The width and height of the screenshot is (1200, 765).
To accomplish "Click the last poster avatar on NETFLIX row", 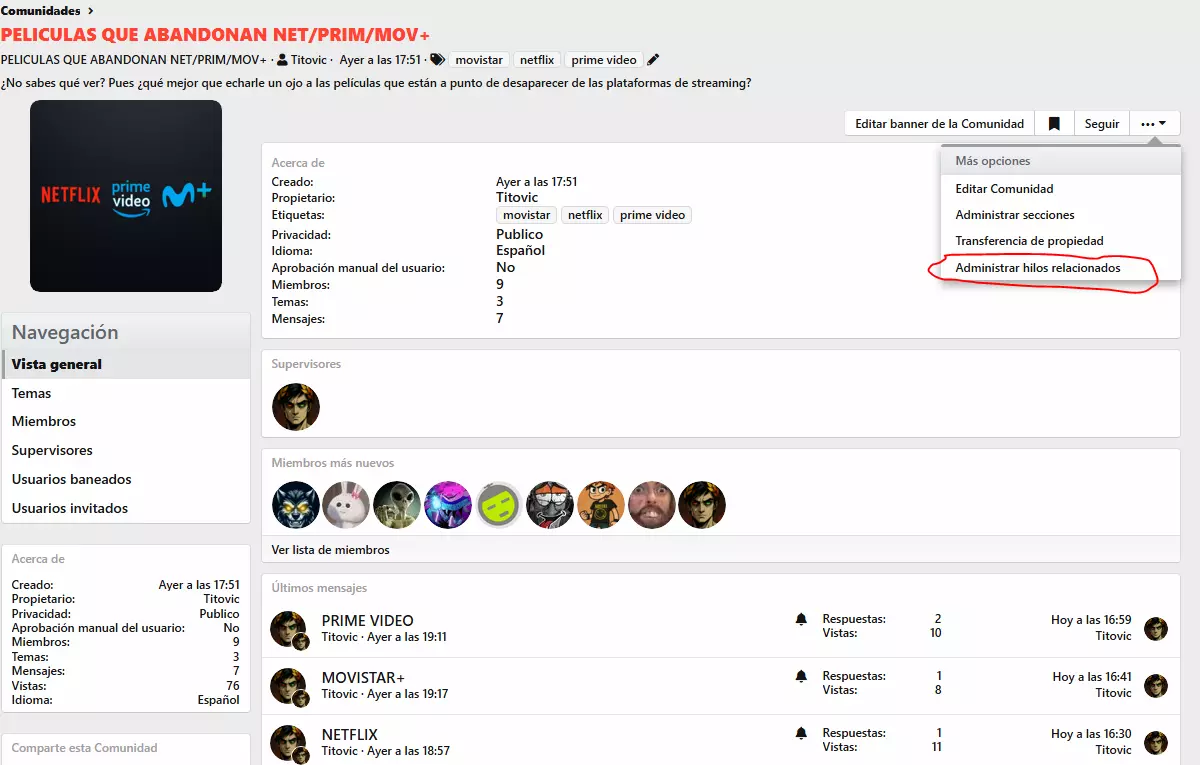I will pos(1156,743).
